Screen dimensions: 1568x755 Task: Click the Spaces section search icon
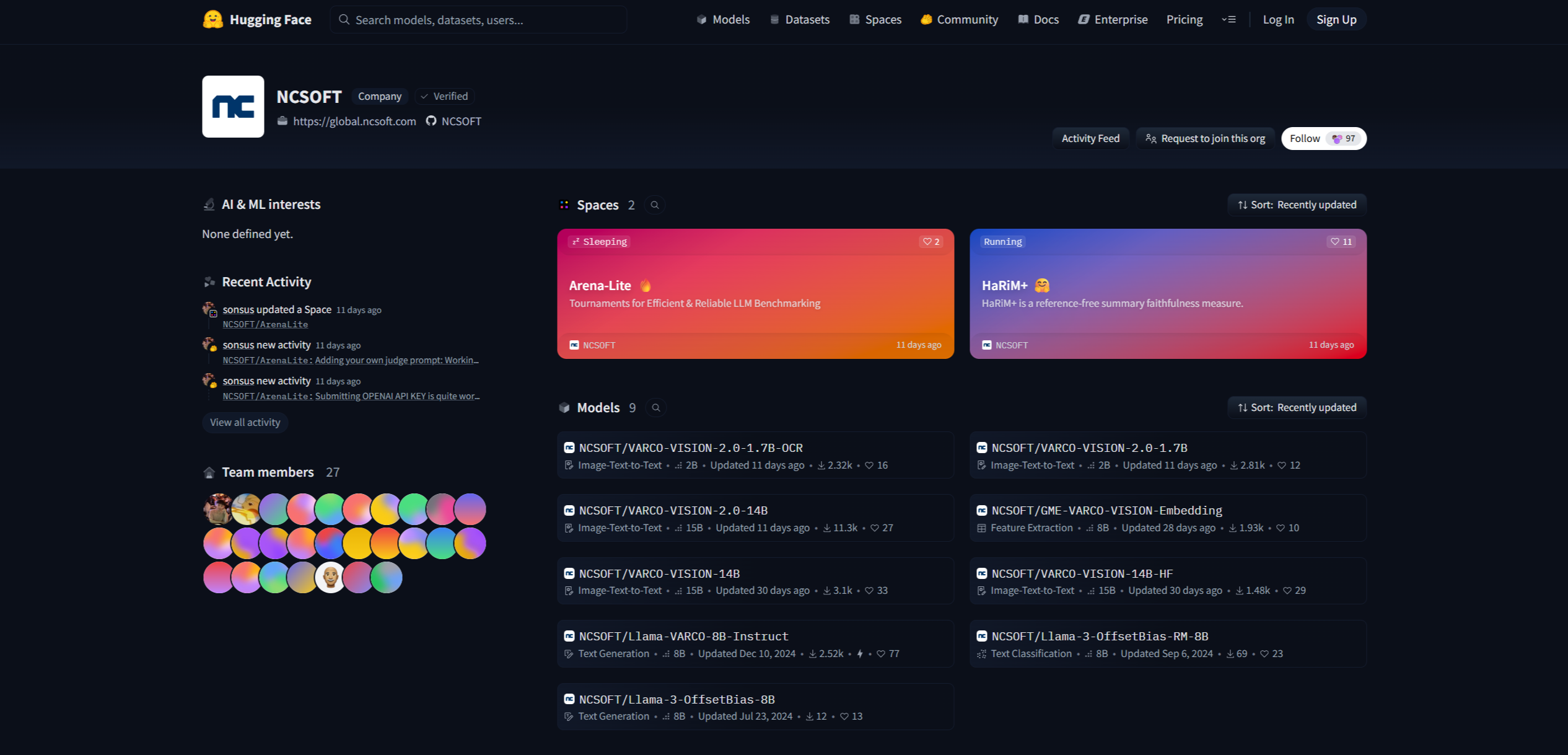point(655,205)
